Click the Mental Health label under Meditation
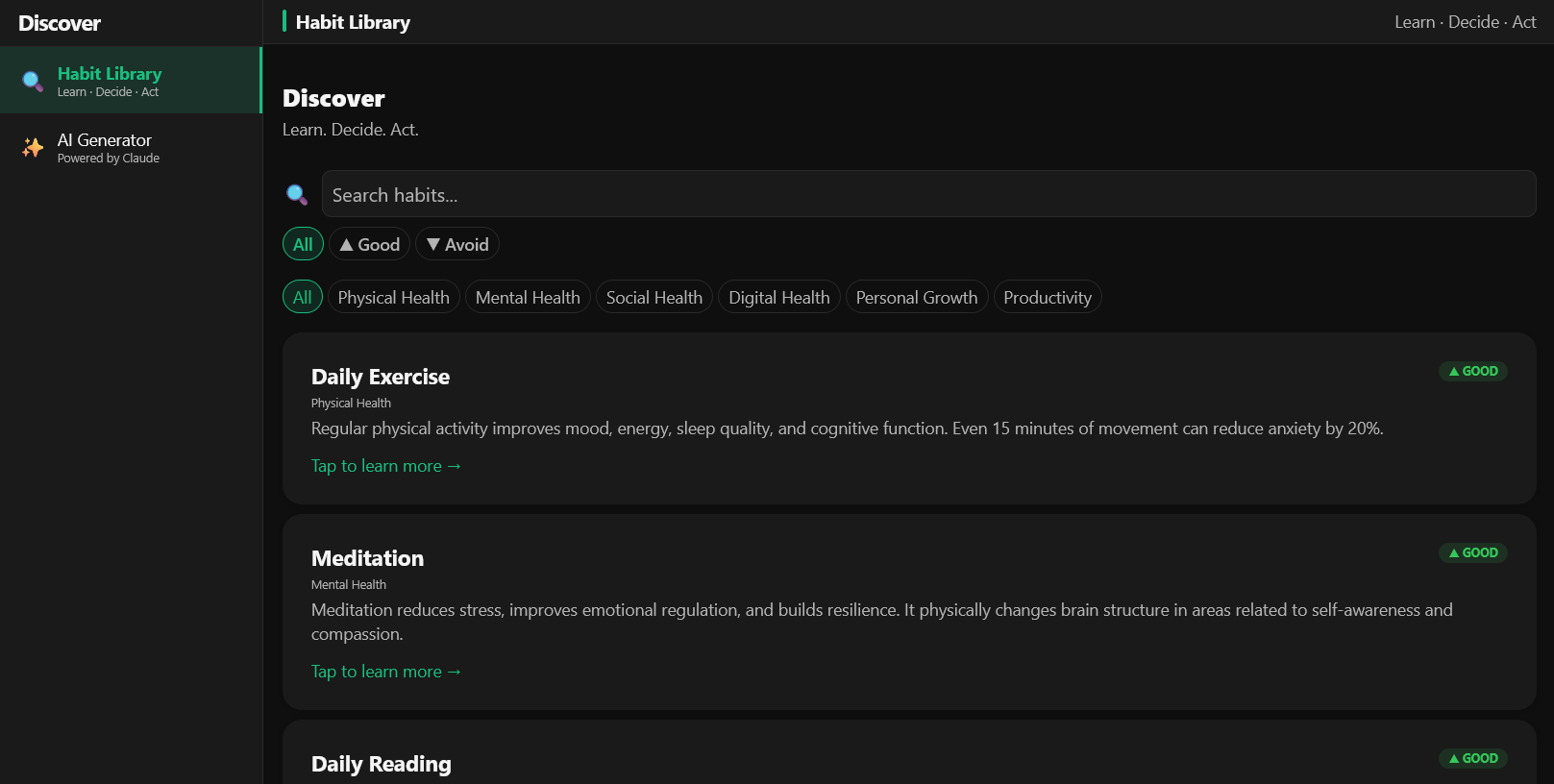1554x784 pixels. click(x=349, y=585)
